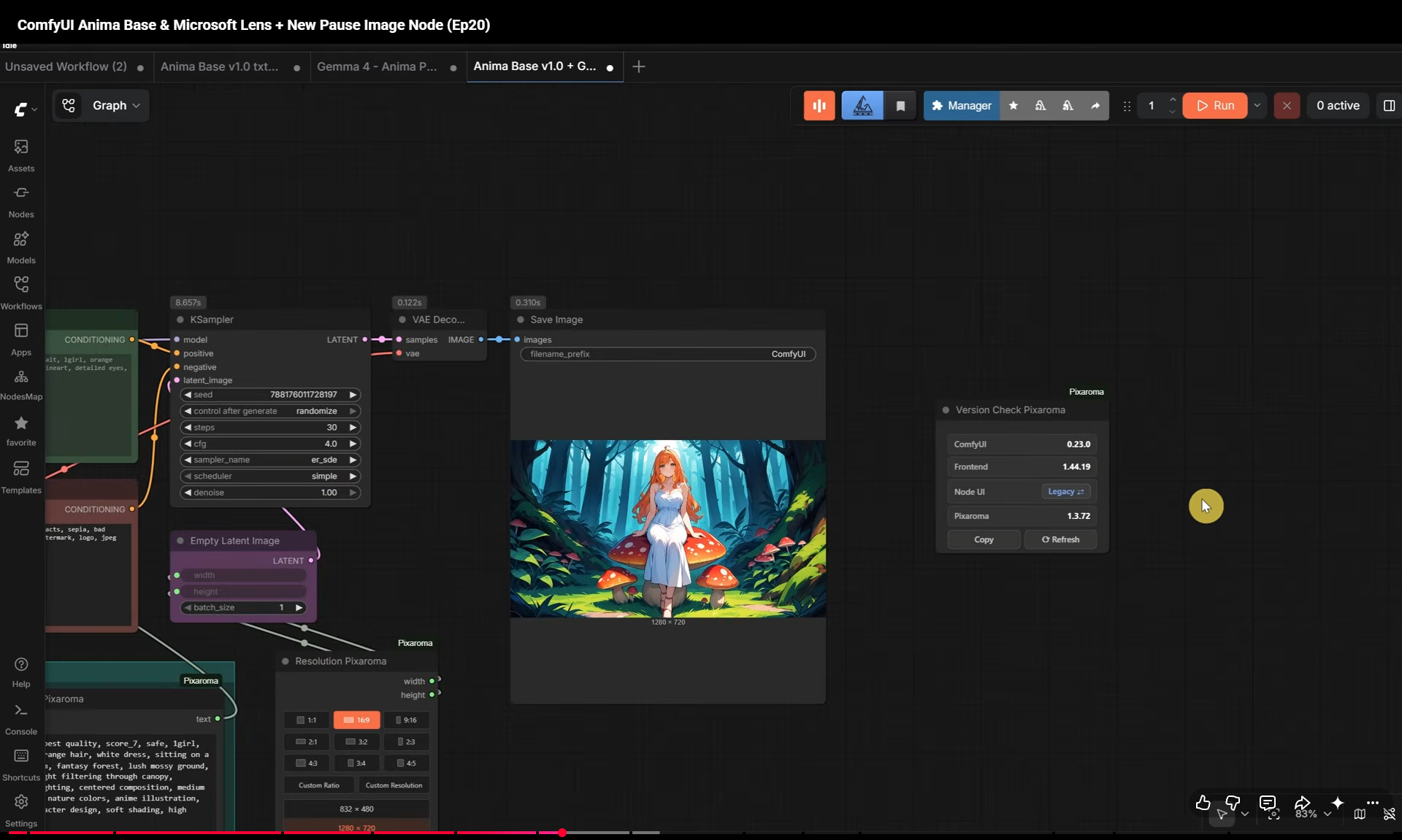Click the Custom Resolution button
This screenshot has width=1402, height=840.
394,786
